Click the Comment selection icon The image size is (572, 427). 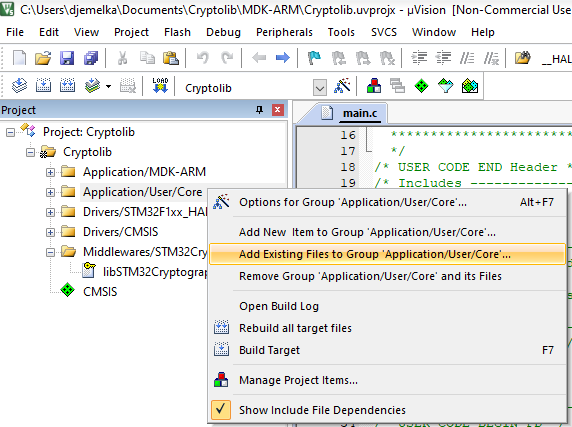click(467, 58)
